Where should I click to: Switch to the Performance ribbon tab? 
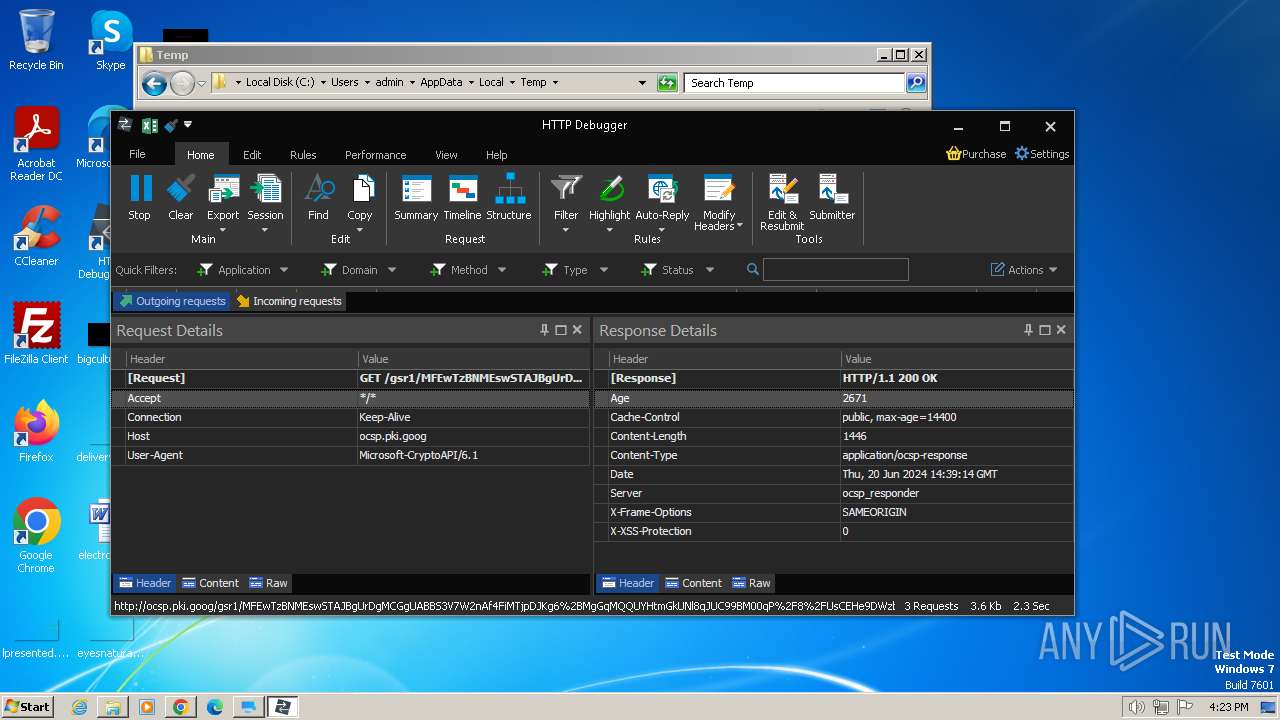point(376,155)
